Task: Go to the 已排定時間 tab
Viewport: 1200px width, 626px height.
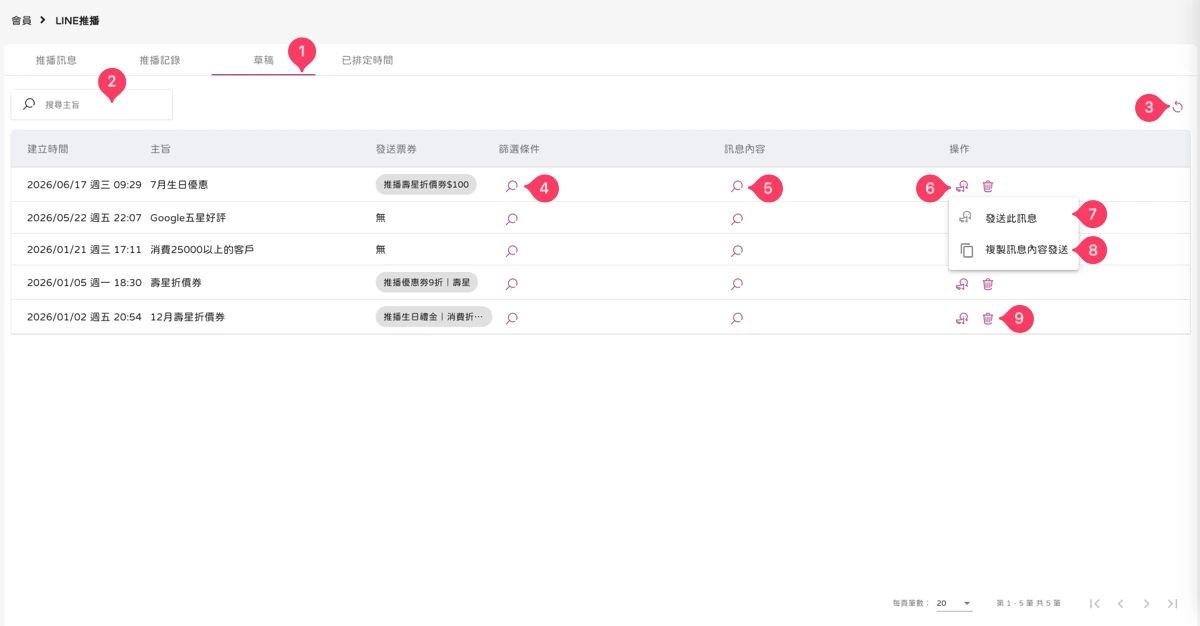Action: tap(367, 60)
